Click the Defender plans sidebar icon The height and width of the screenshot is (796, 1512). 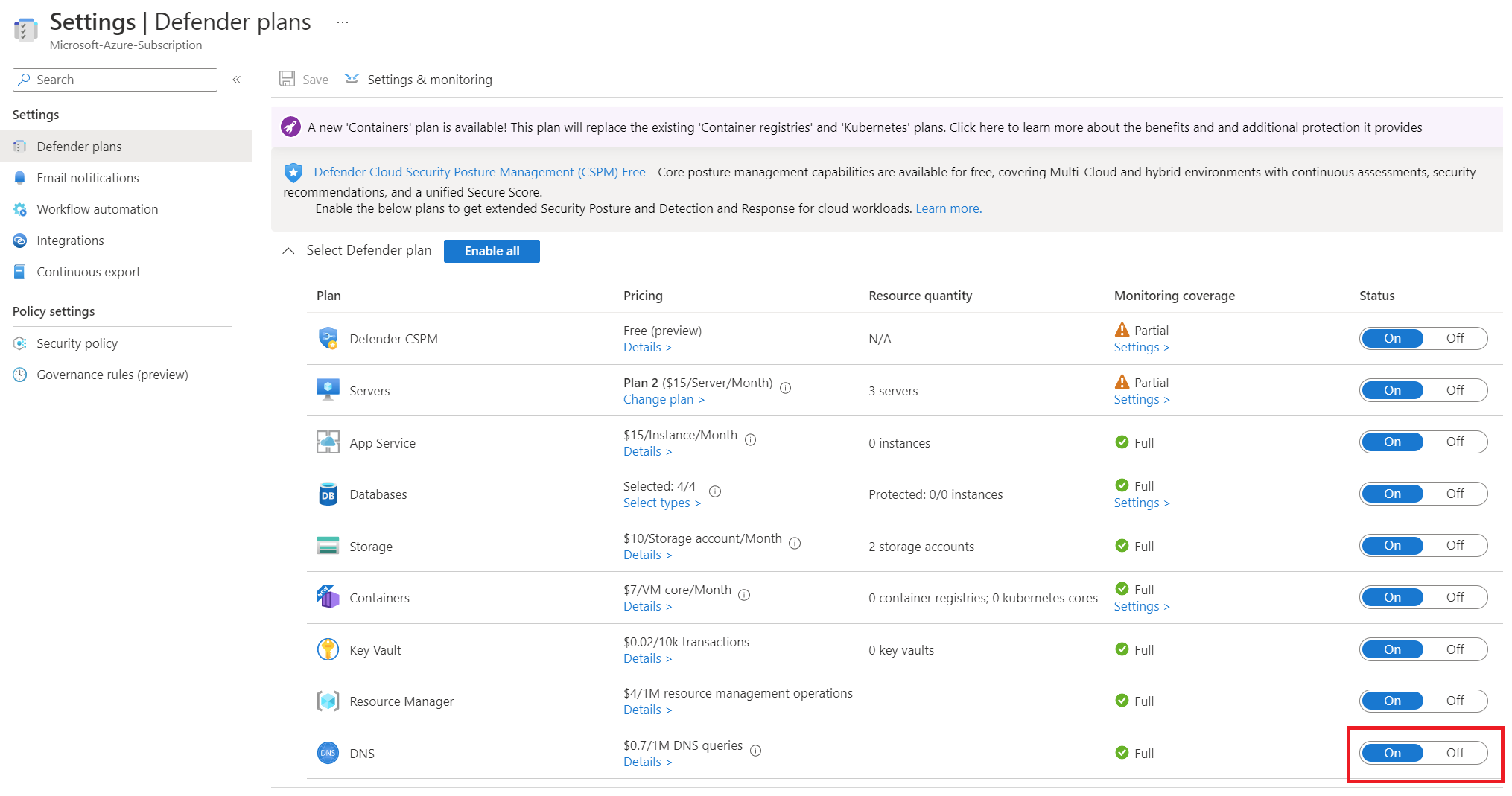click(x=20, y=147)
